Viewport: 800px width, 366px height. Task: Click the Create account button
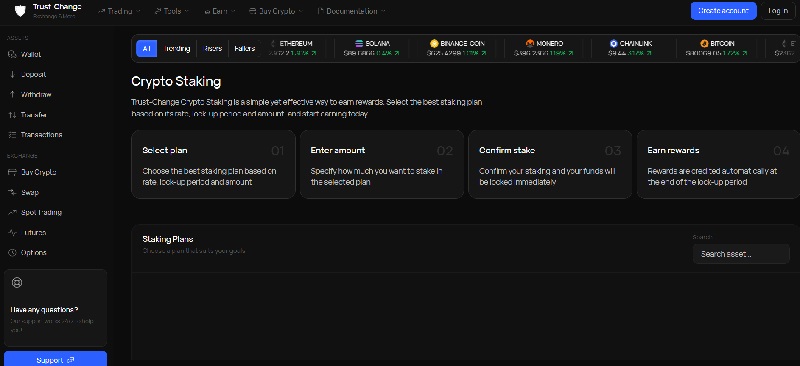point(723,11)
